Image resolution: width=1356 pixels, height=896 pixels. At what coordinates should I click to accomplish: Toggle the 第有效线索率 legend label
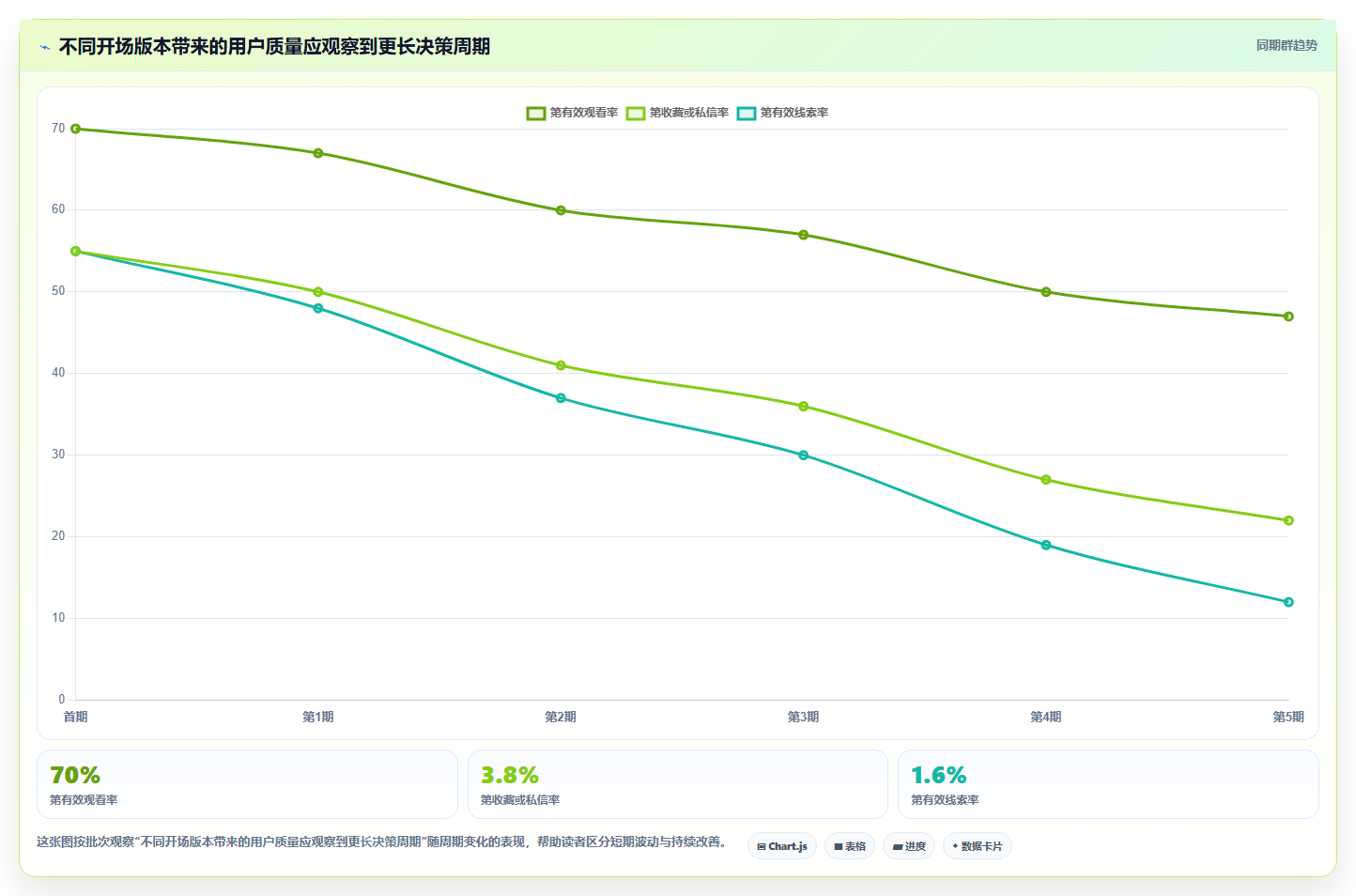tap(794, 113)
